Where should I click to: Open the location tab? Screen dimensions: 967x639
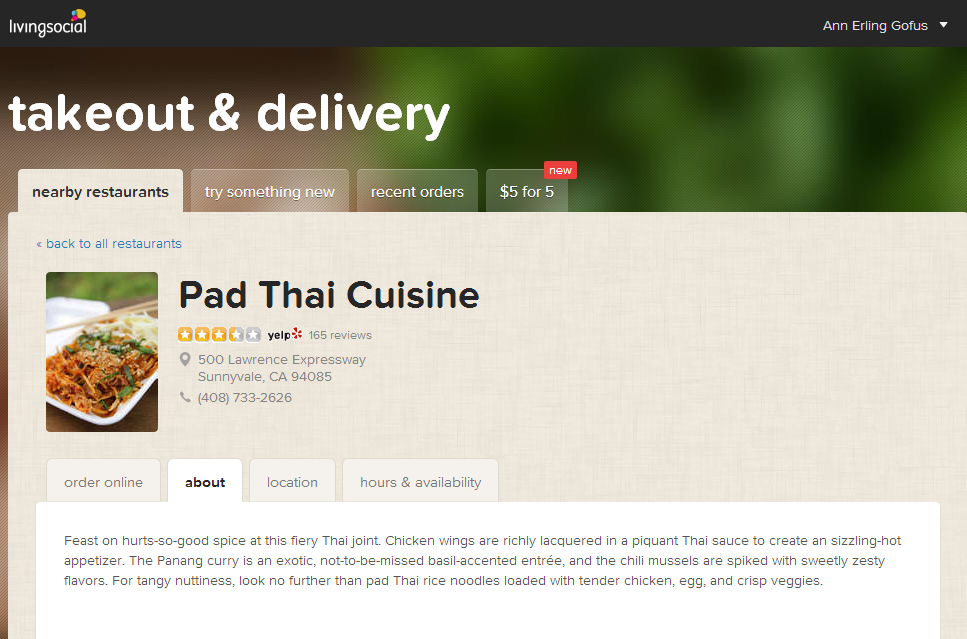click(x=292, y=482)
